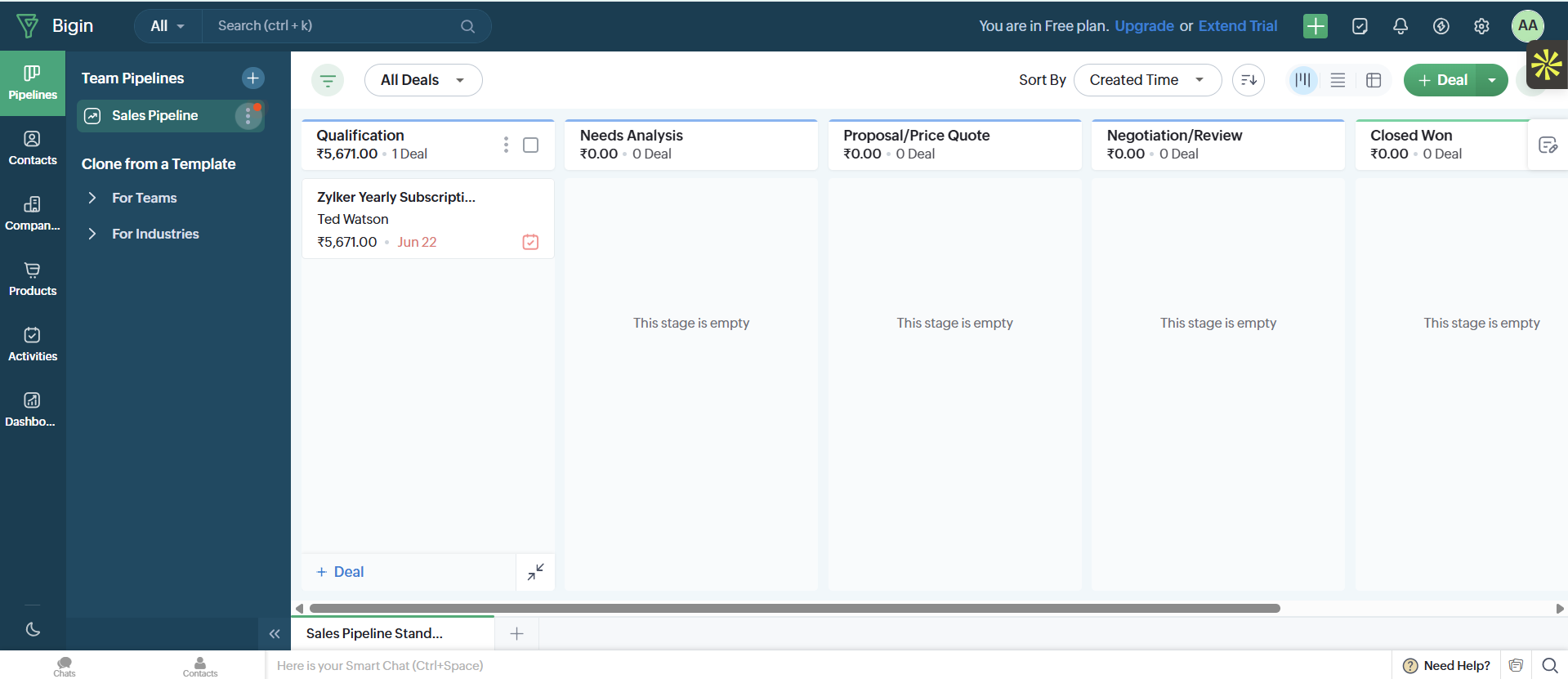Click the horizontal scrollbar under the stages
1568x679 pixels.
[794, 608]
